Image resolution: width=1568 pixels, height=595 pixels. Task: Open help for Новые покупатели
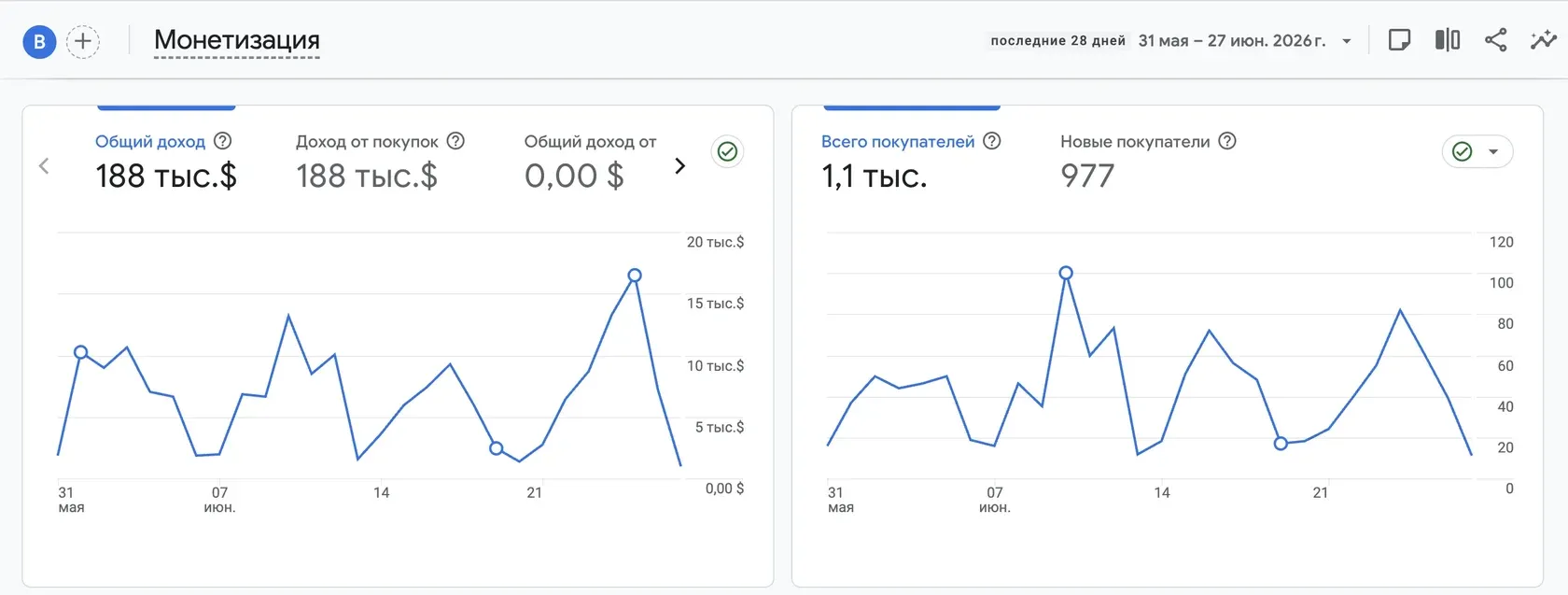pyautogui.click(x=1227, y=141)
